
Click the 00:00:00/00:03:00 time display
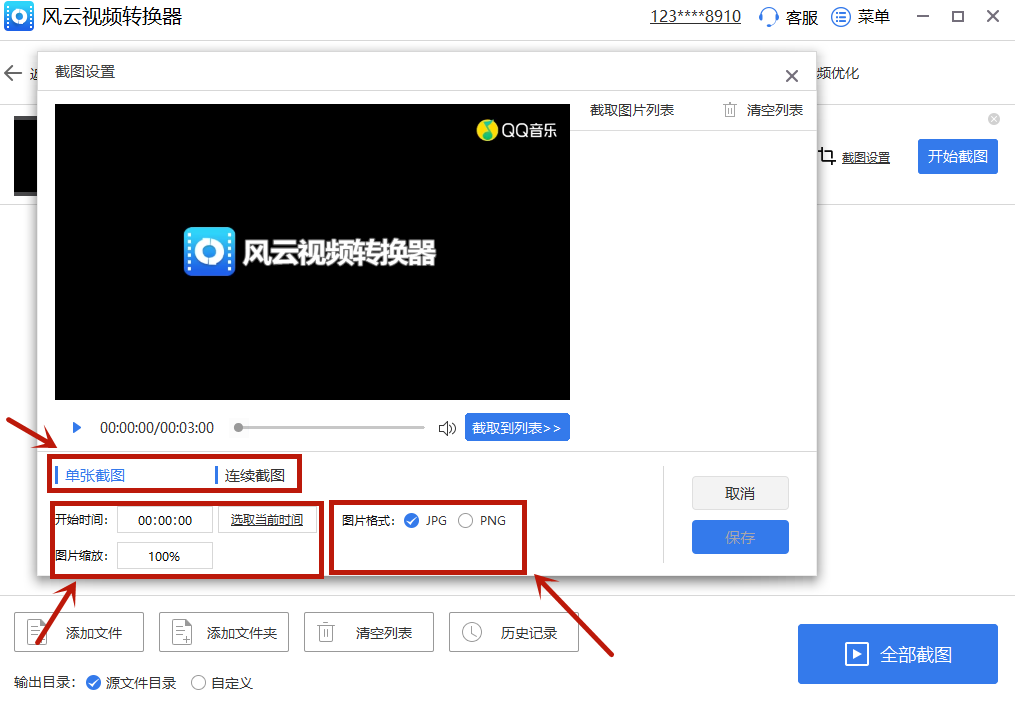point(157,427)
